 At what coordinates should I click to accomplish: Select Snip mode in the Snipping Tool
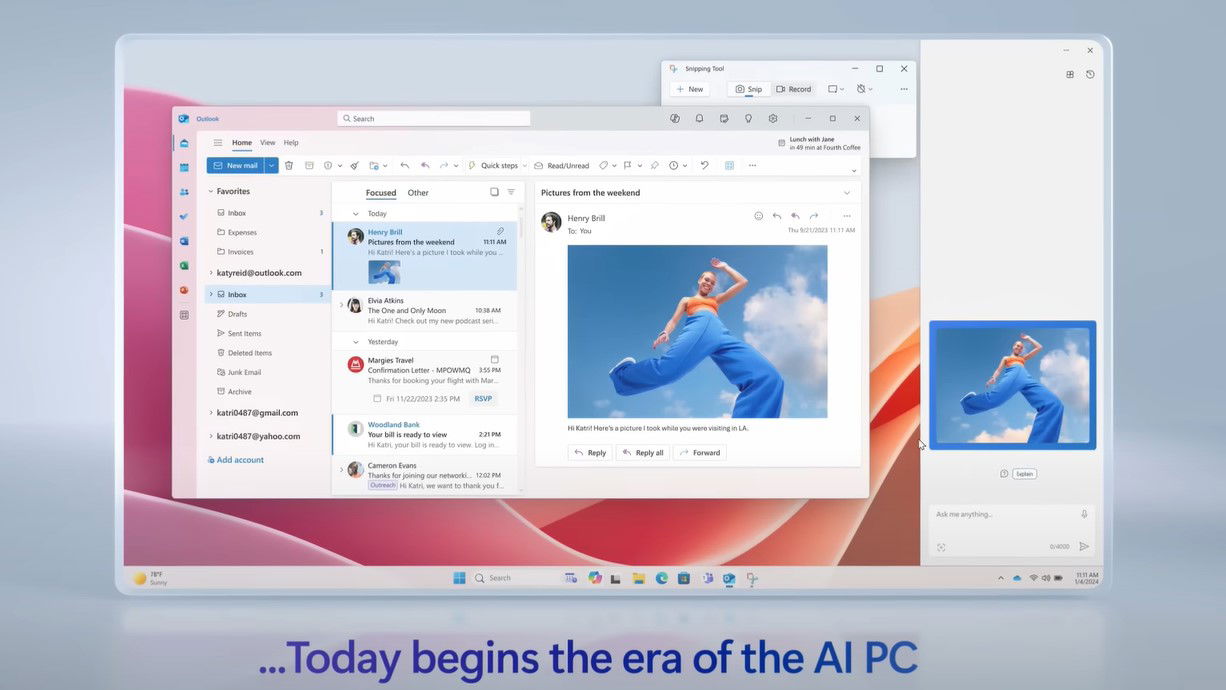click(749, 89)
